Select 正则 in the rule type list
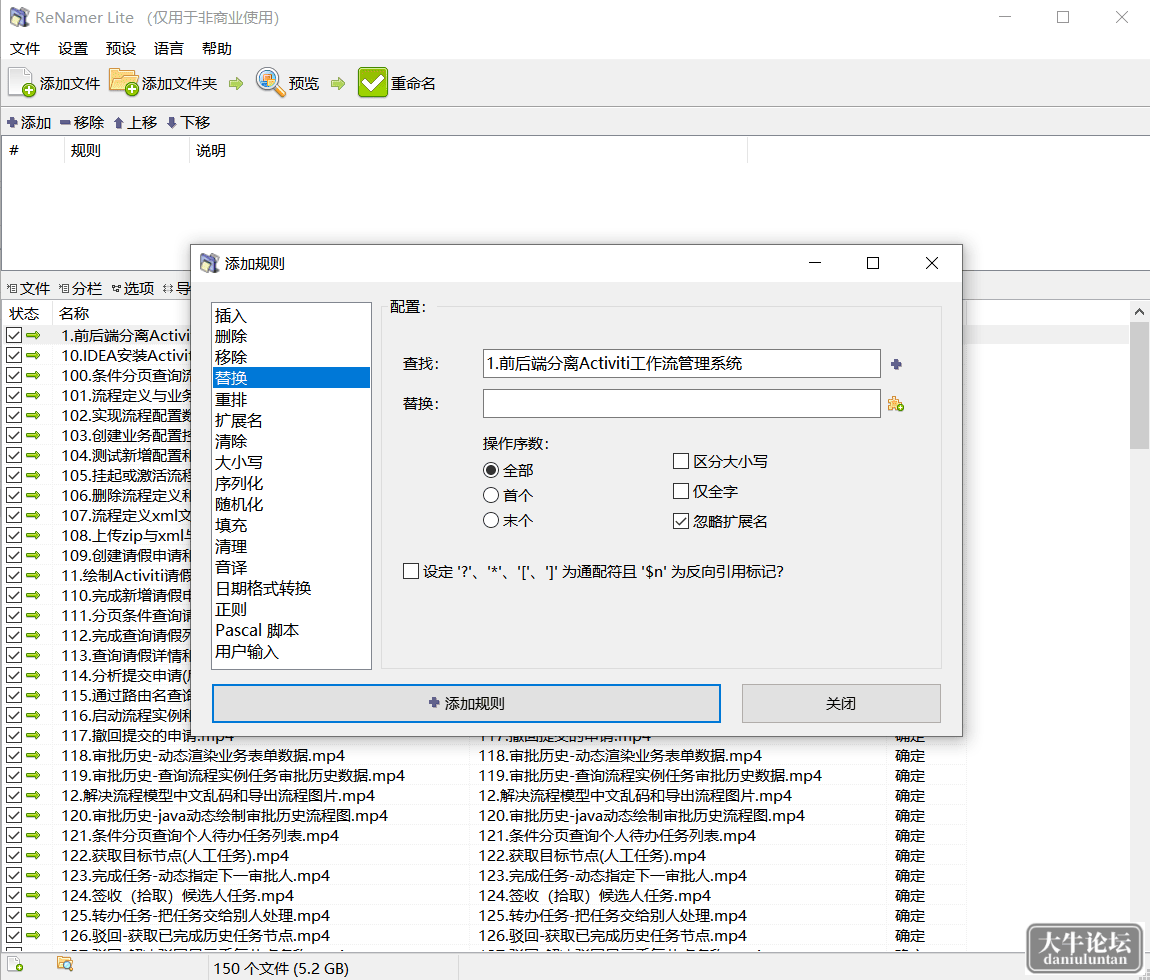This screenshot has width=1150, height=980. pos(291,610)
